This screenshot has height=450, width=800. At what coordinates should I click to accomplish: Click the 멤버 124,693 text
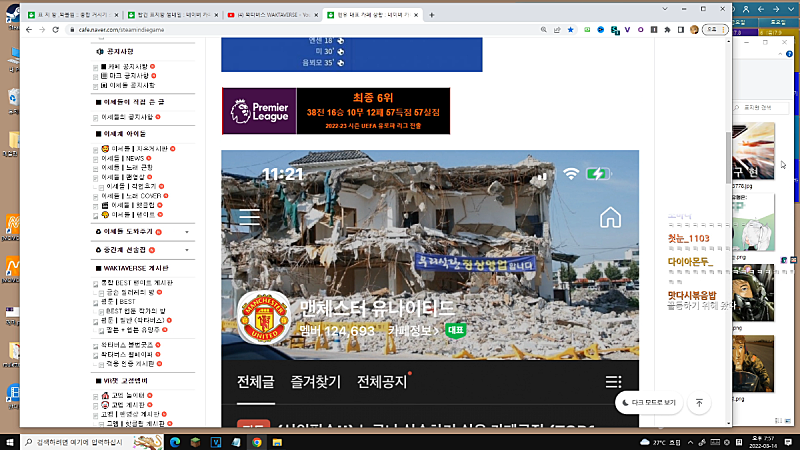coord(337,331)
